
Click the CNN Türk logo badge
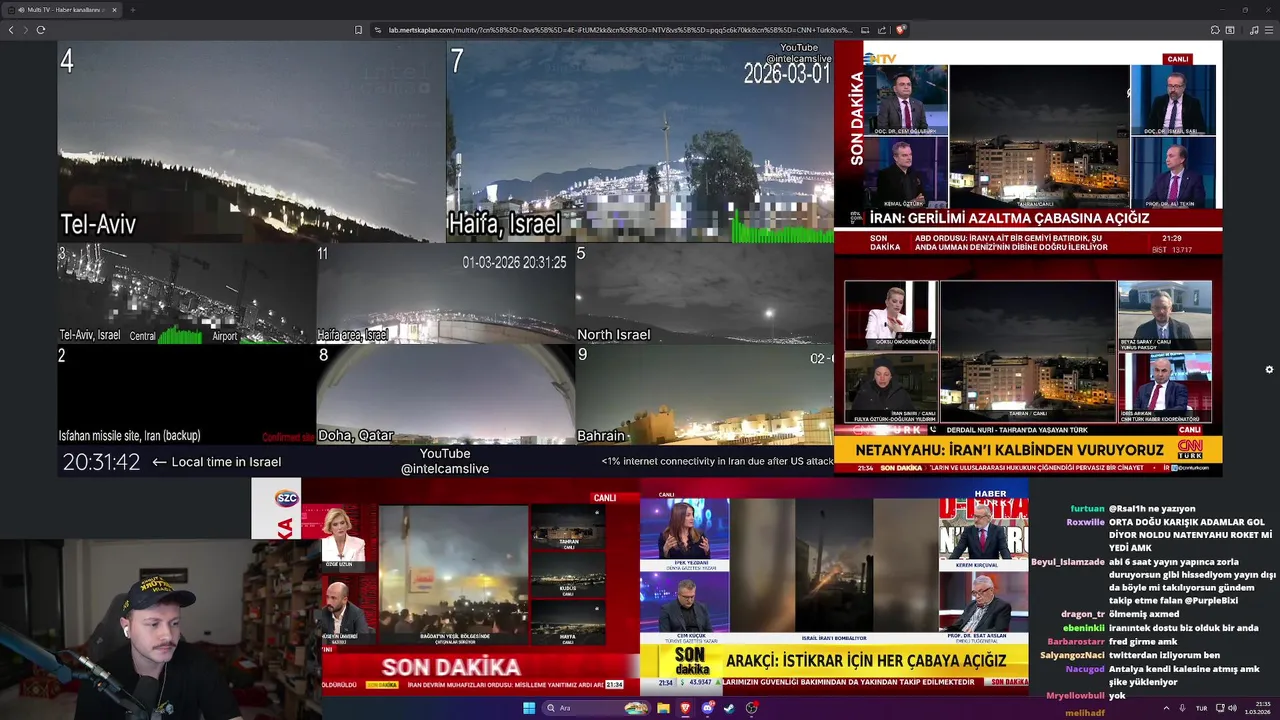click(x=1190, y=449)
